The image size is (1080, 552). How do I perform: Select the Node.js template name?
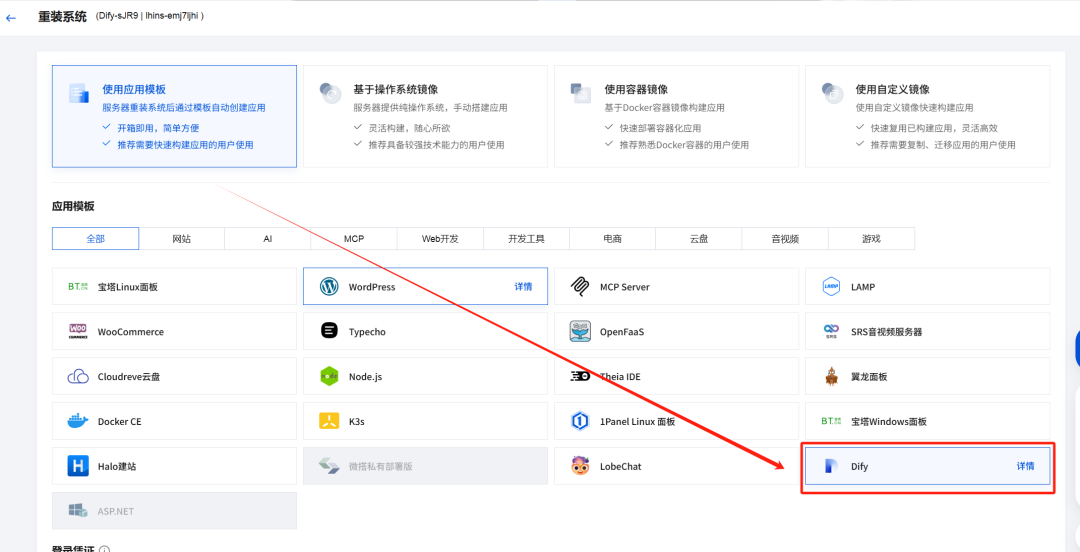coord(366,377)
